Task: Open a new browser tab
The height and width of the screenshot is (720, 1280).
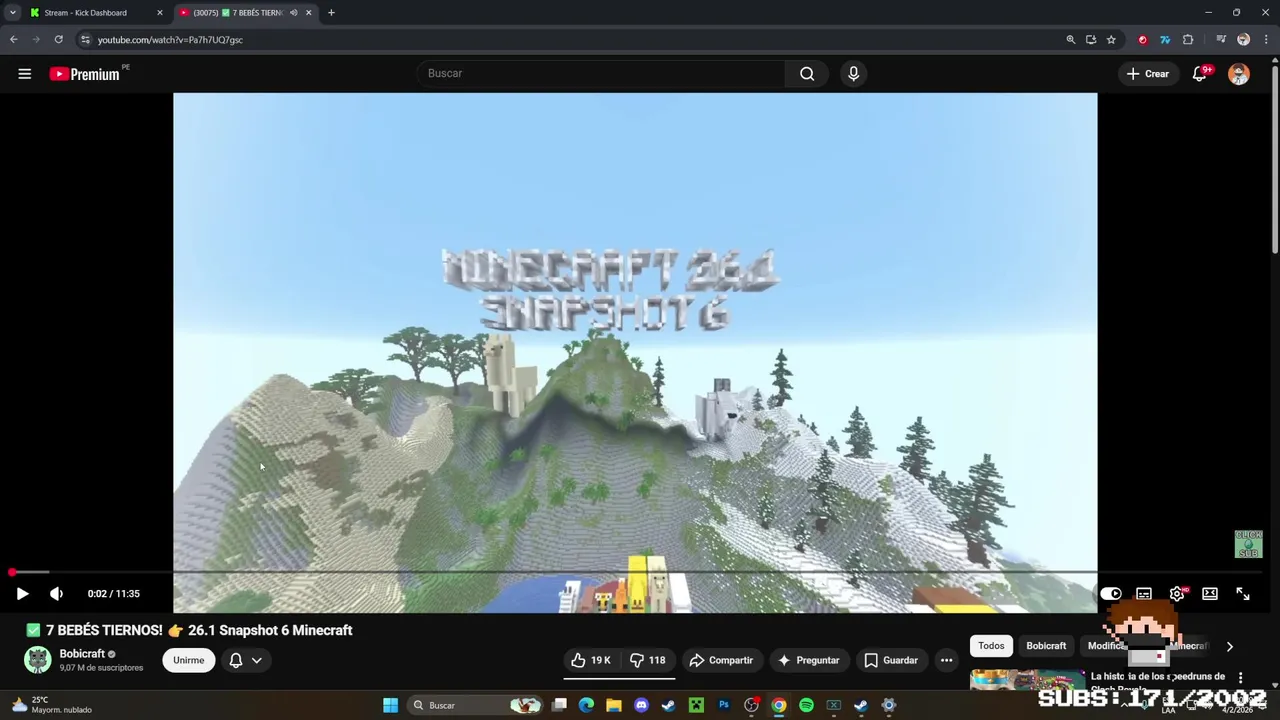Action: 331,13
